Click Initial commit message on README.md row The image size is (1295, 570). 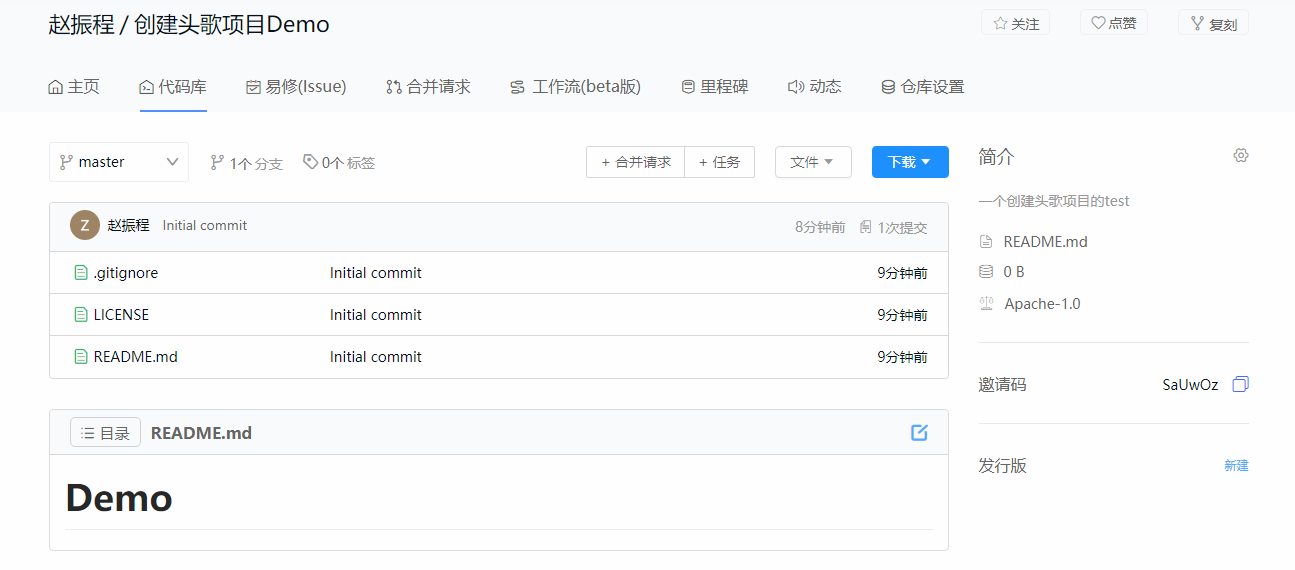pos(376,357)
